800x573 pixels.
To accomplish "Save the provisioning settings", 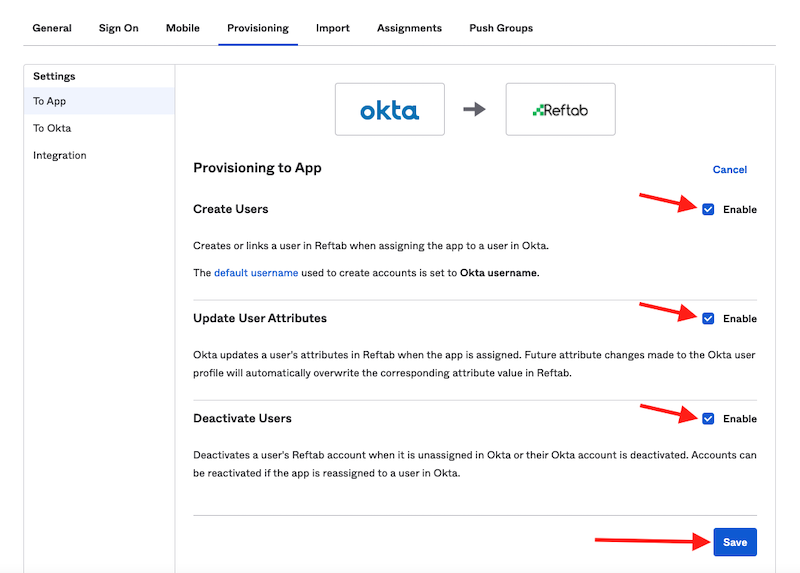I will pyautogui.click(x=735, y=542).
